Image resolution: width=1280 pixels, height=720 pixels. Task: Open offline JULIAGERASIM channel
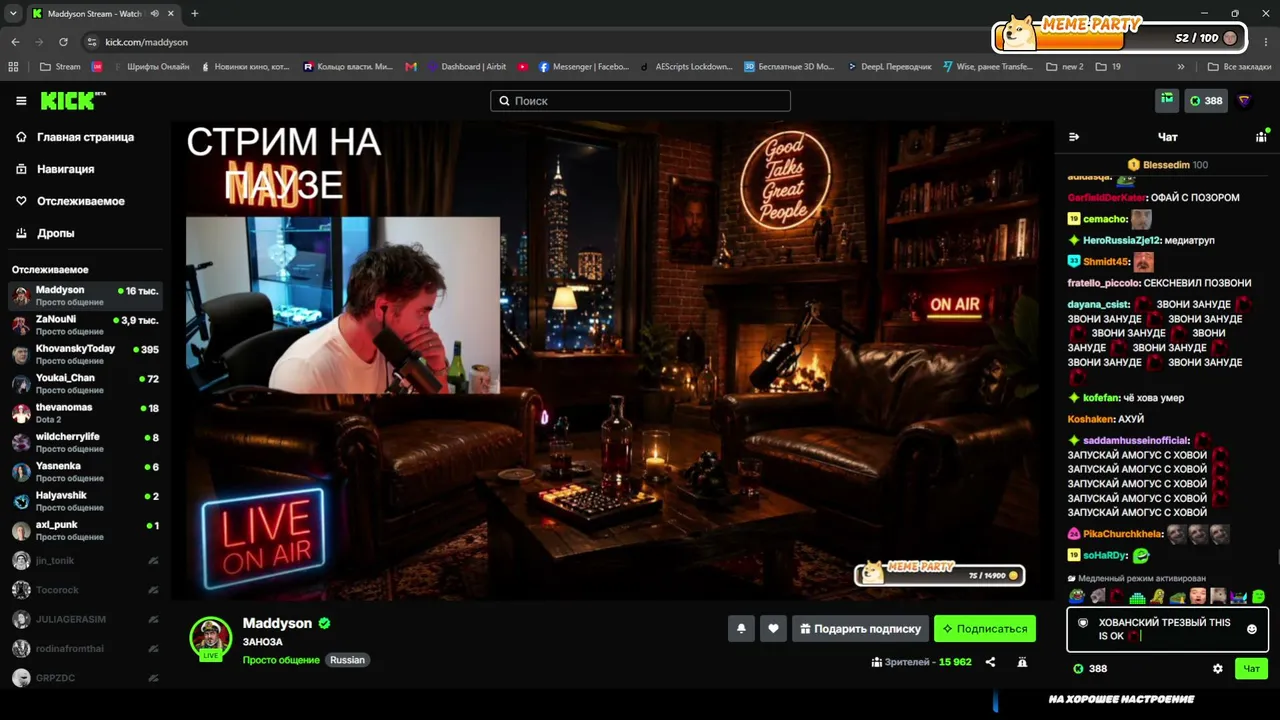[85, 619]
